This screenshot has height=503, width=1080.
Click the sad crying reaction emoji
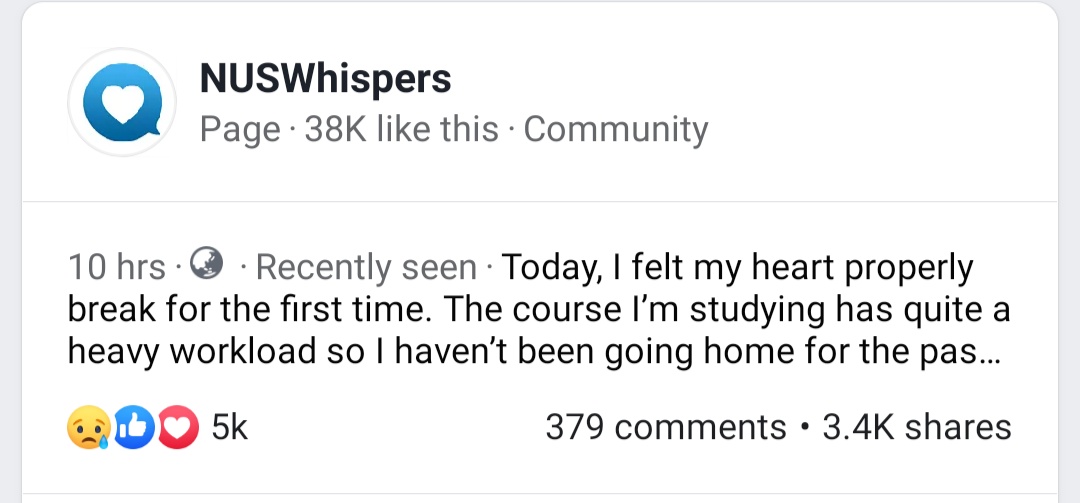point(87,427)
